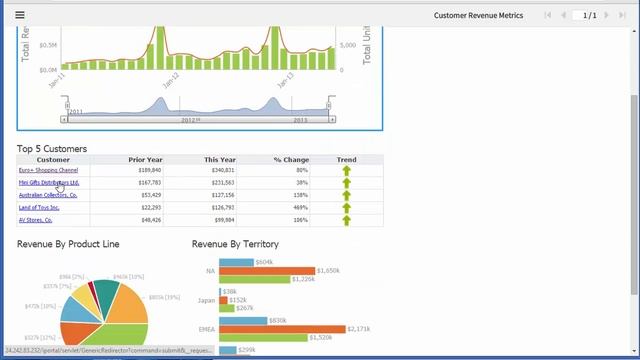
Task: Go to next page arrow
Action: coord(606,15)
